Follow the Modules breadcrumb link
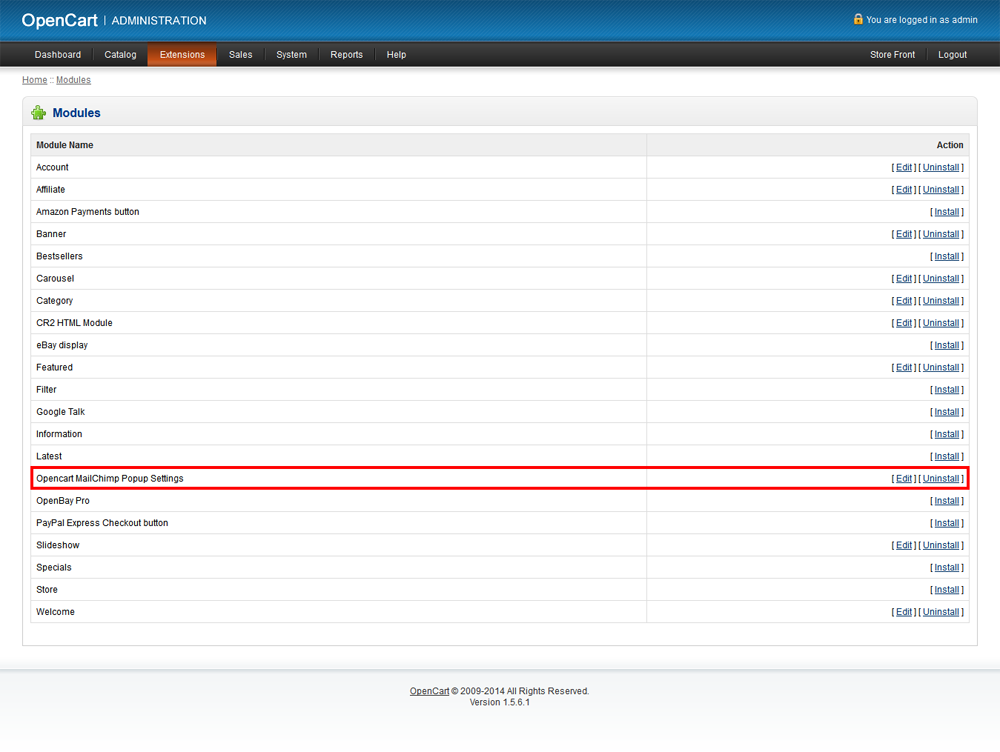Image resolution: width=1000 pixels, height=752 pixels. tap(73, 80)
